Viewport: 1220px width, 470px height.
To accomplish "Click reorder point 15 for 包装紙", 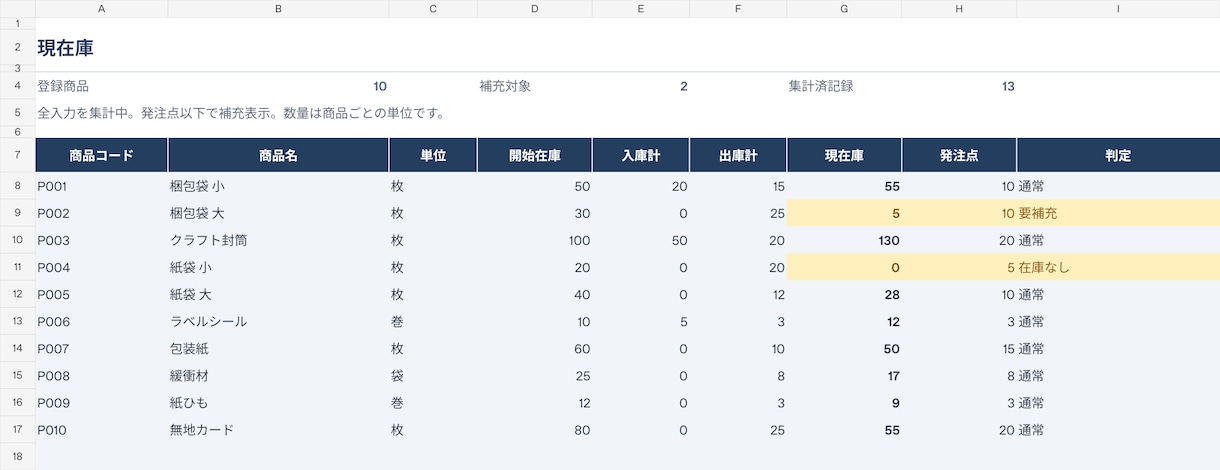I will pyautogui.click(x=1007, y=348).
